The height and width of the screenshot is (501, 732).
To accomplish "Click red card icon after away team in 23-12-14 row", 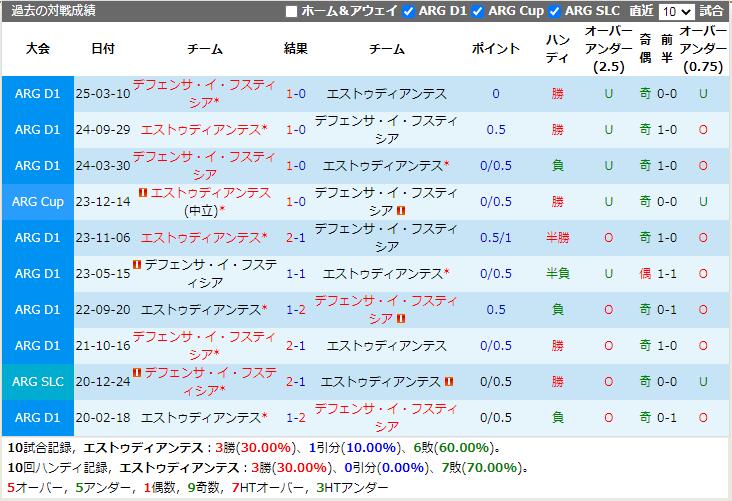I will point(401,211).
